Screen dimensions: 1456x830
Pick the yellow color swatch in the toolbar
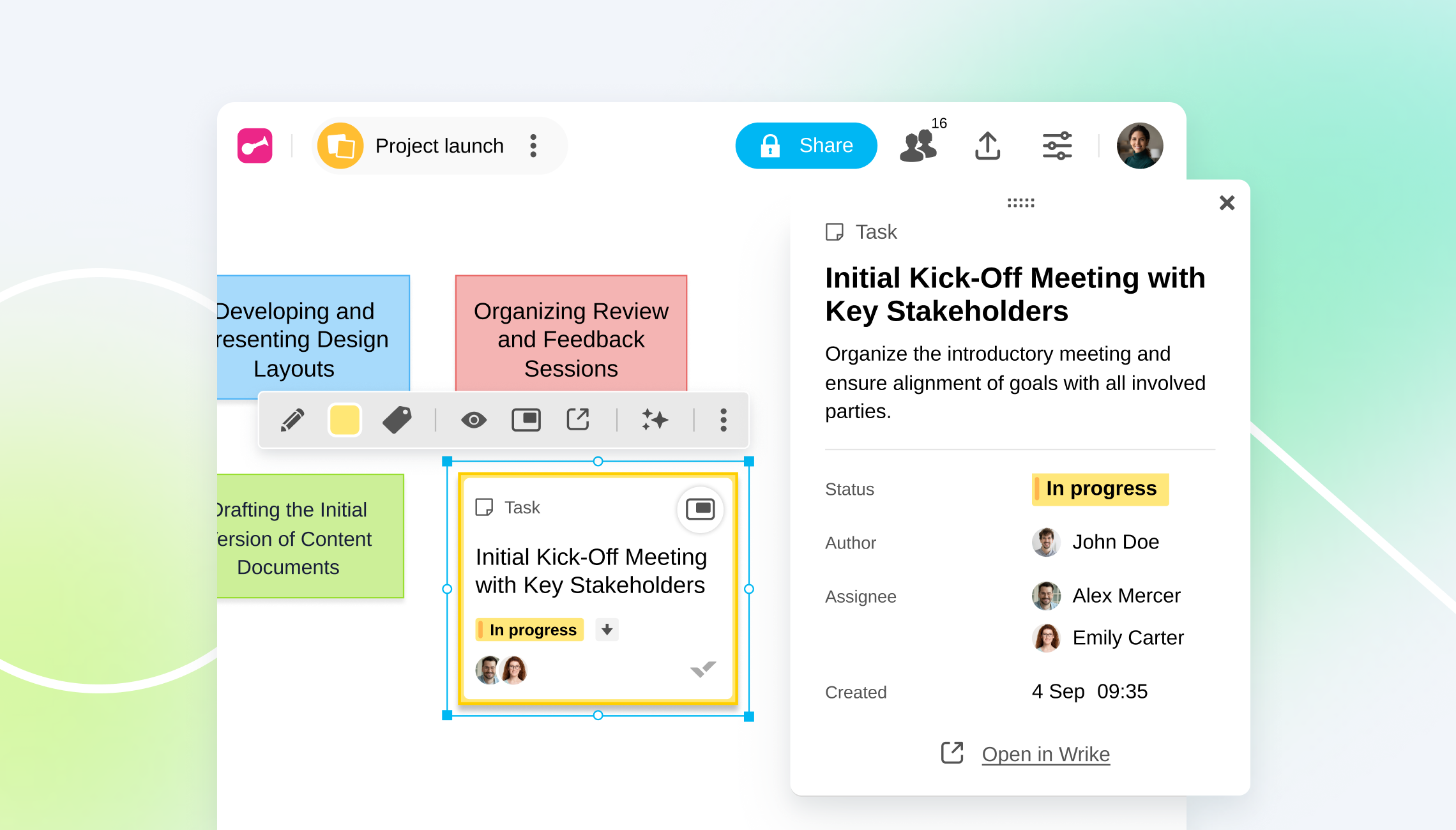click(344, 420)
